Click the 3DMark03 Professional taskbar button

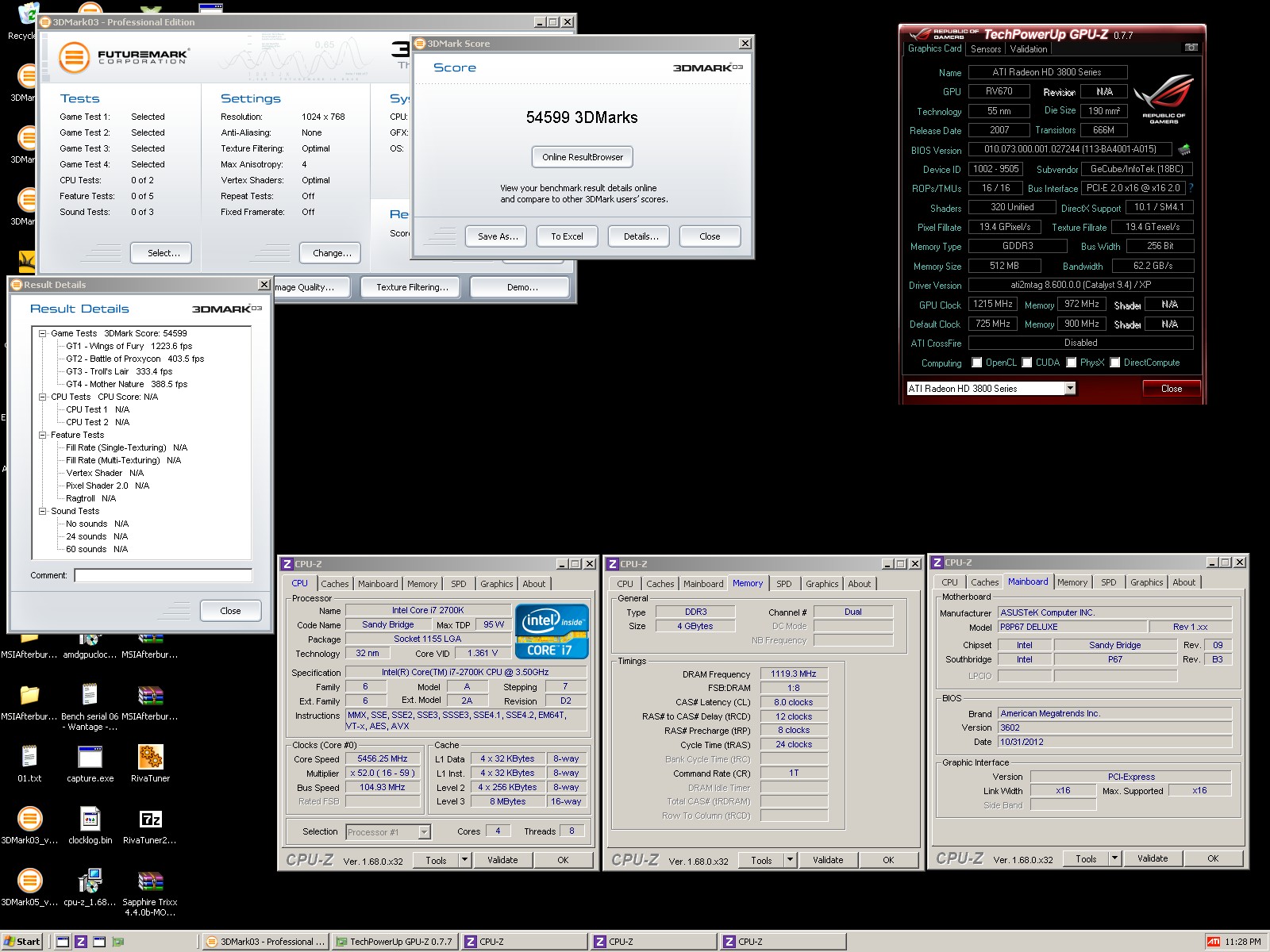point(266,942)
